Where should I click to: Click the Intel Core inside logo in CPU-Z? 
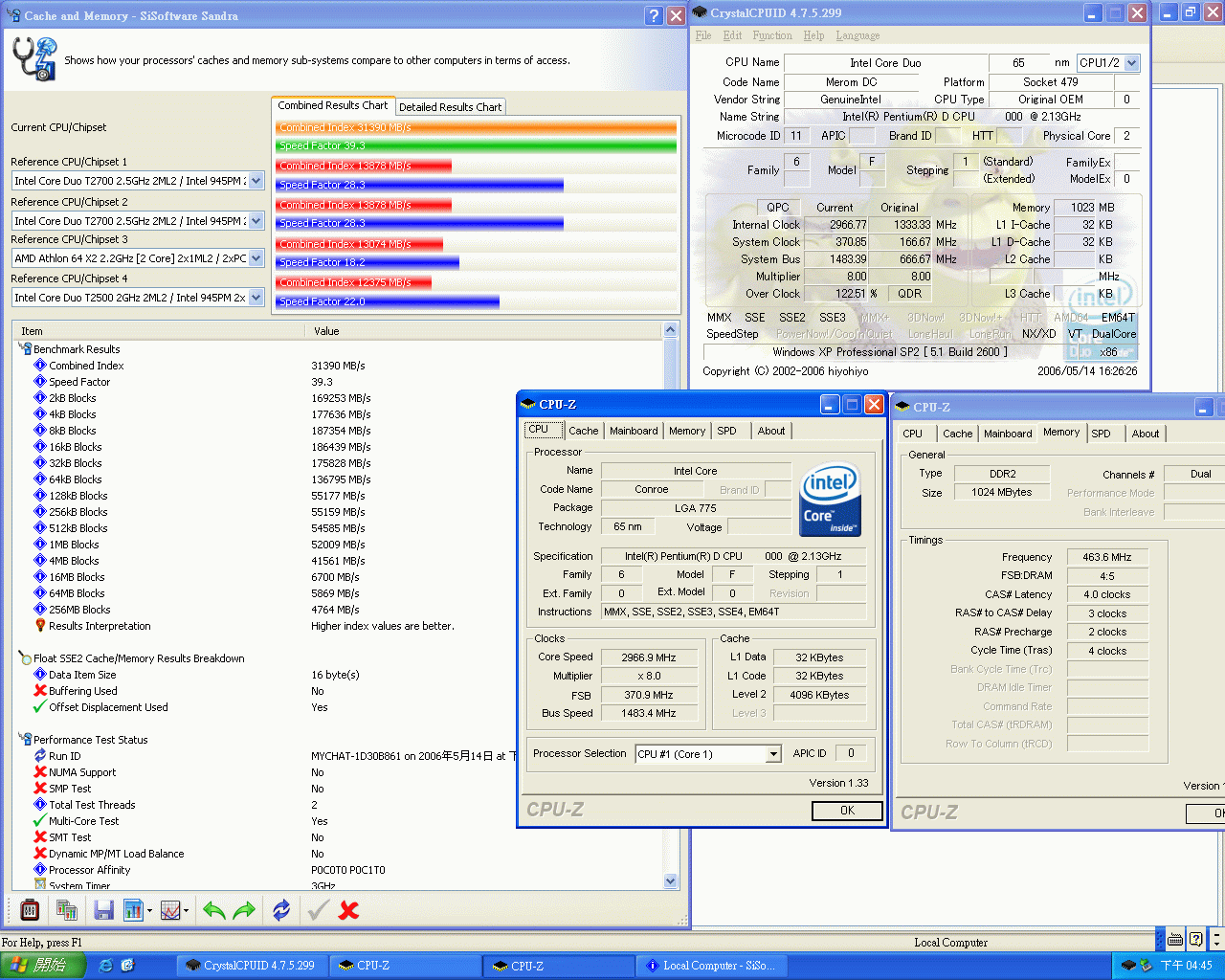pyautogui.click(x=830, y=500)
